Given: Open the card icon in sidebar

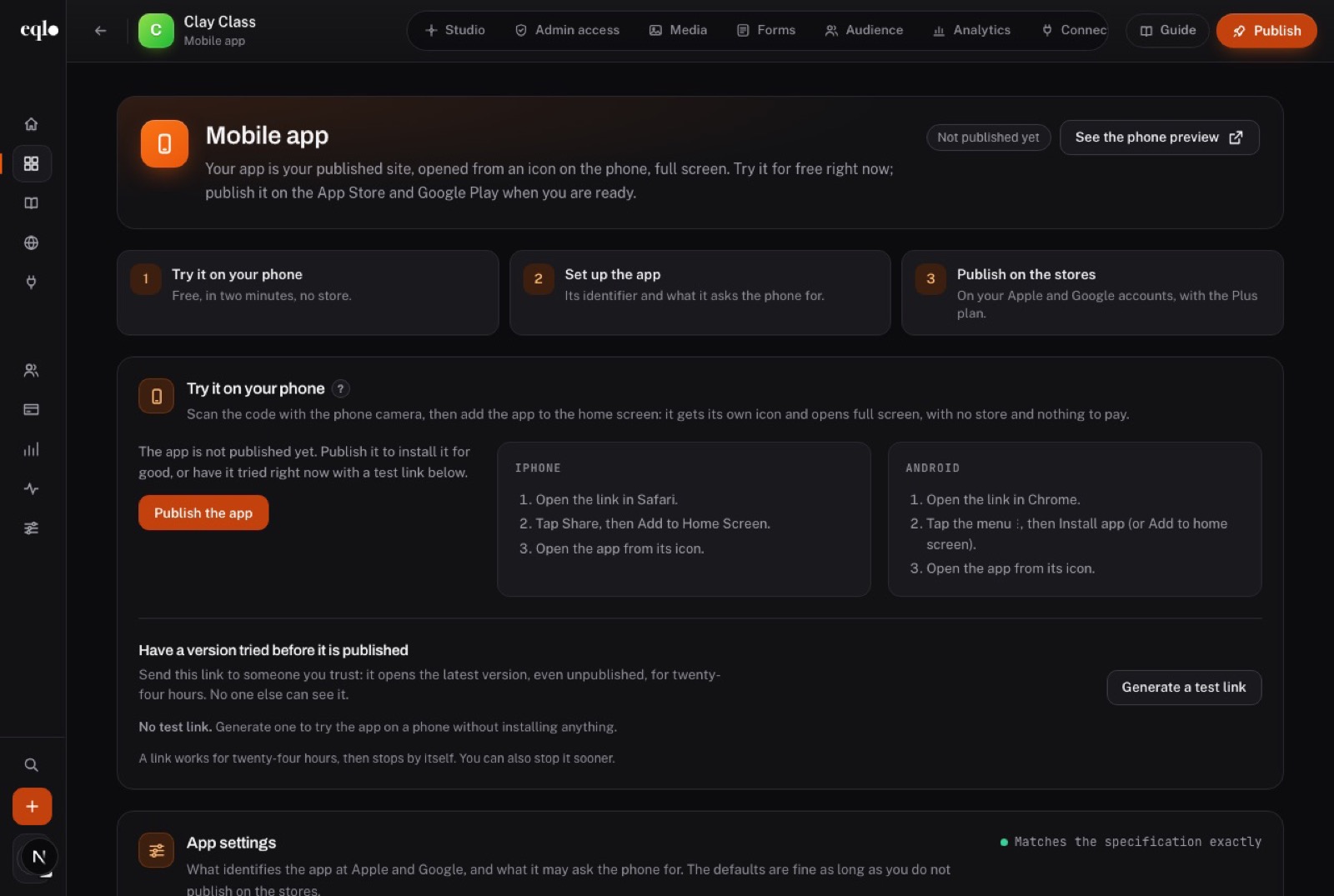Looking at the screenshot, I should pyautogui.click(x=31, y=409).
